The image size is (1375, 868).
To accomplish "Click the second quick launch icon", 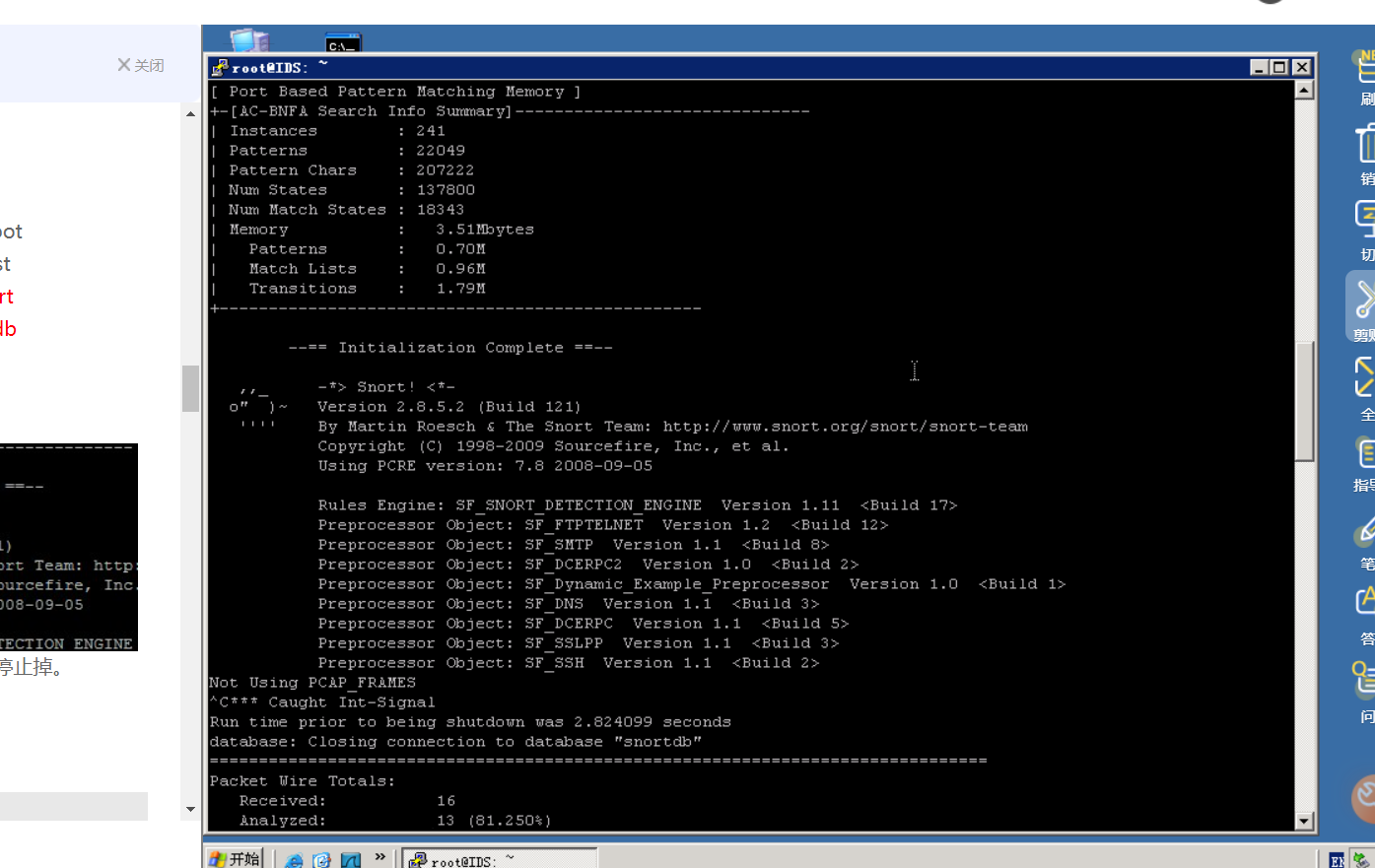I will tap(321, 860).
